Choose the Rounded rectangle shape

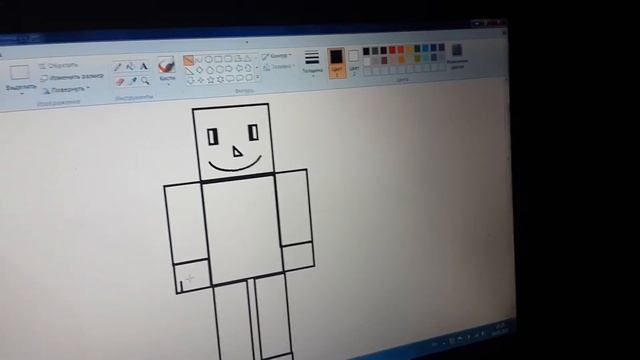tap(228, 59)
